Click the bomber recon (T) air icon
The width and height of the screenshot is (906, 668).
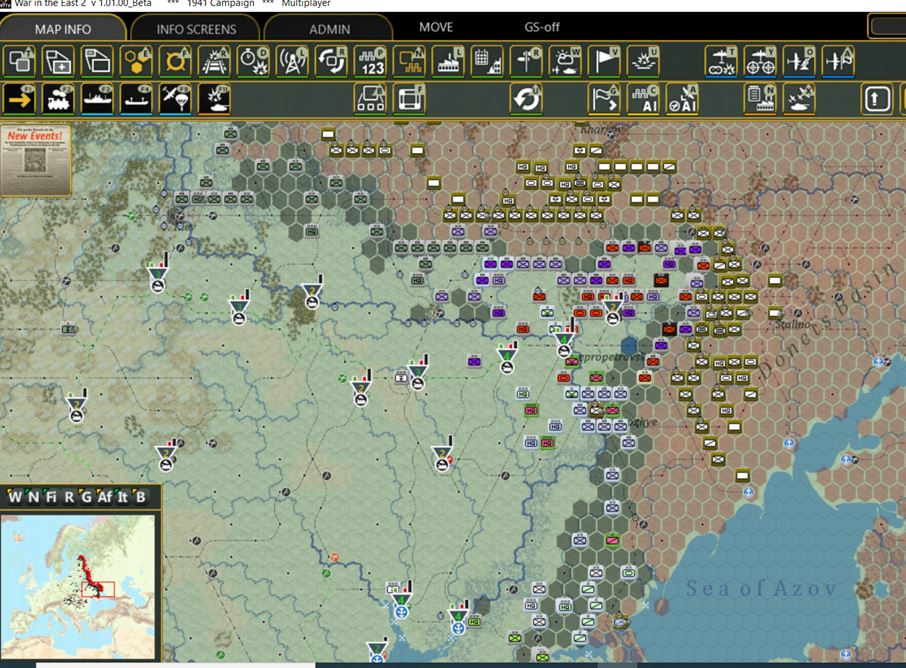tap(721, 61)
